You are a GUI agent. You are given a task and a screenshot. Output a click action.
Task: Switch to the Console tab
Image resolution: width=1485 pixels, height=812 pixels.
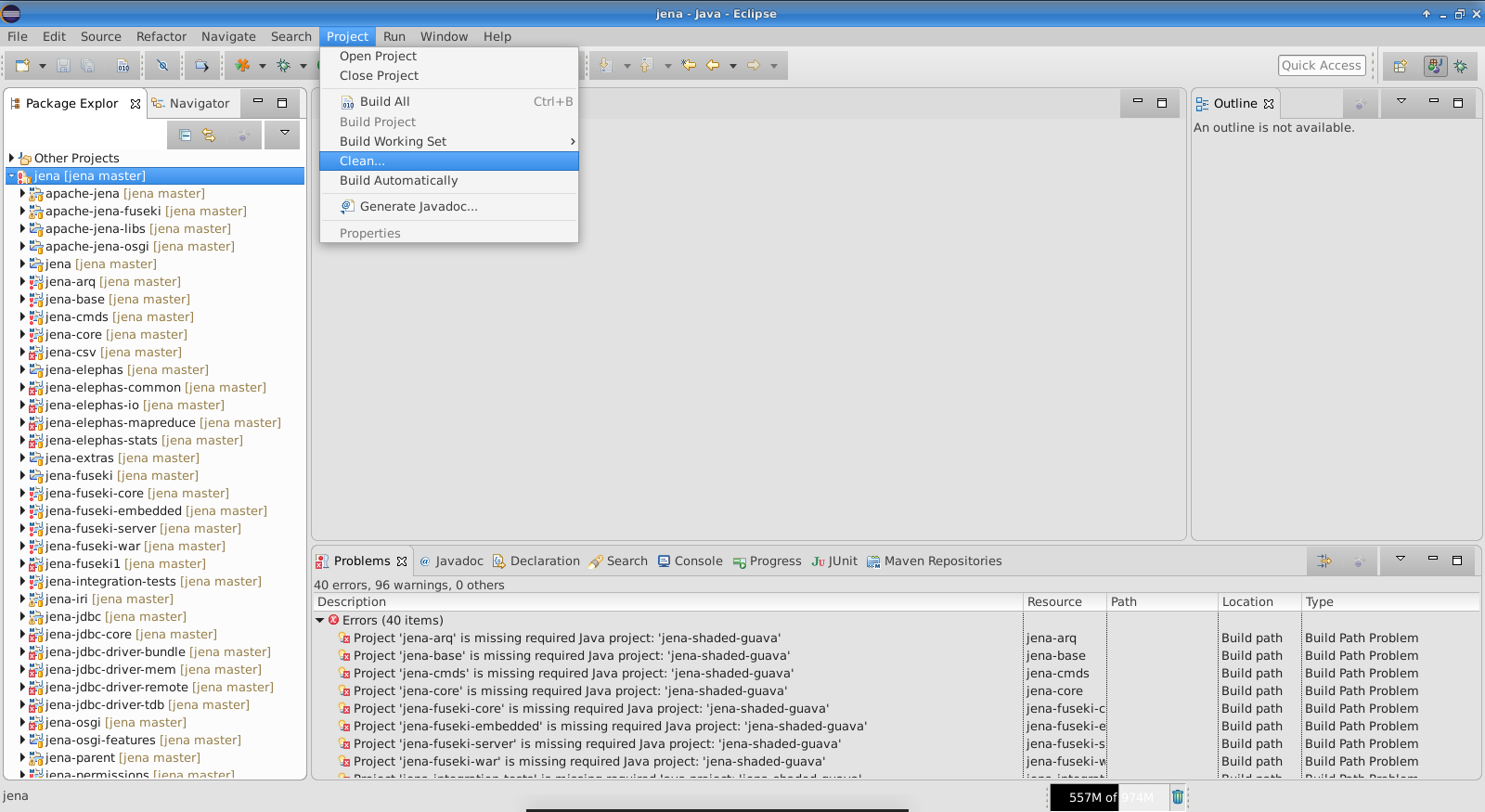tap(690, 561)
